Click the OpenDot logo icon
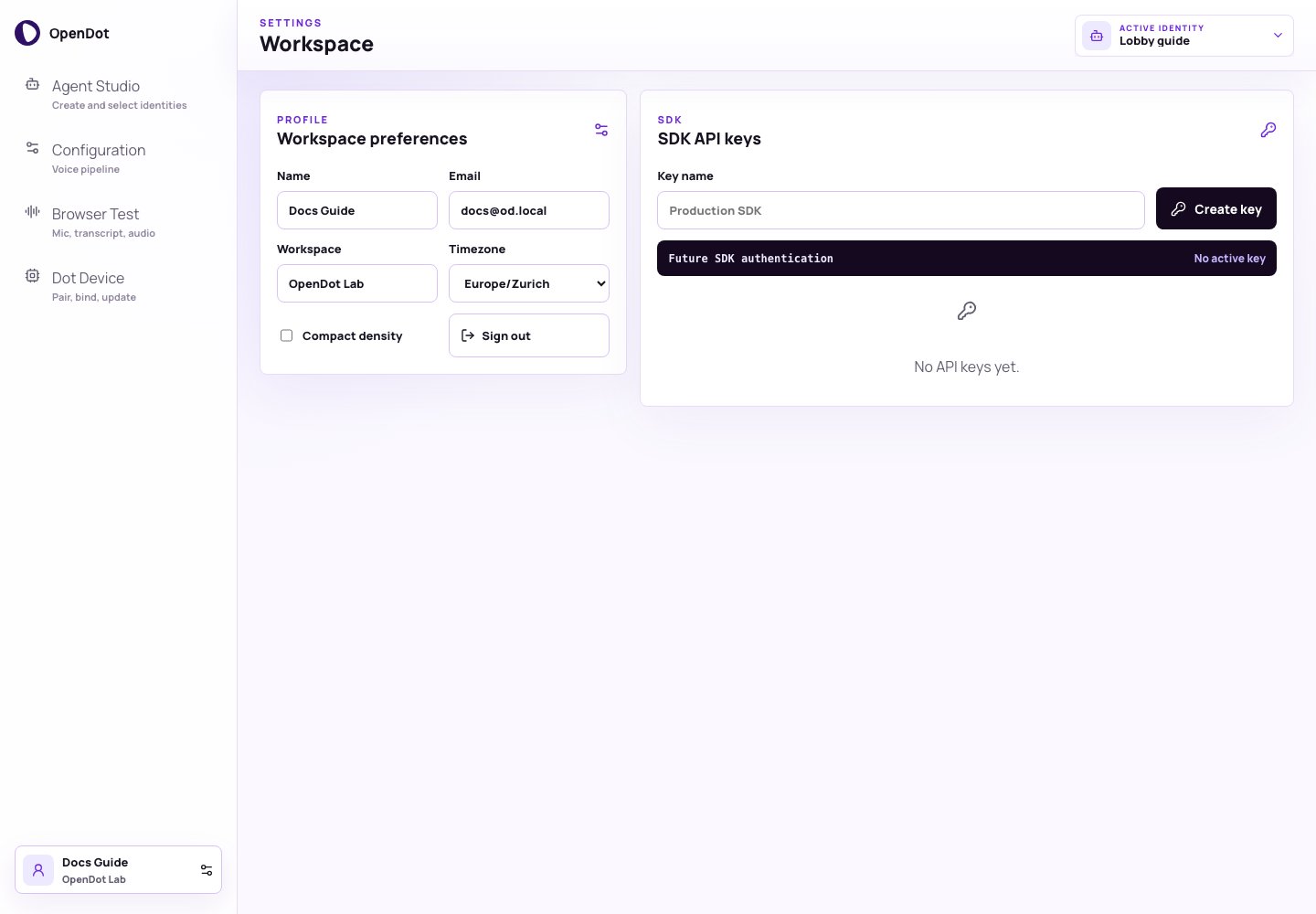 pos(27,33)
